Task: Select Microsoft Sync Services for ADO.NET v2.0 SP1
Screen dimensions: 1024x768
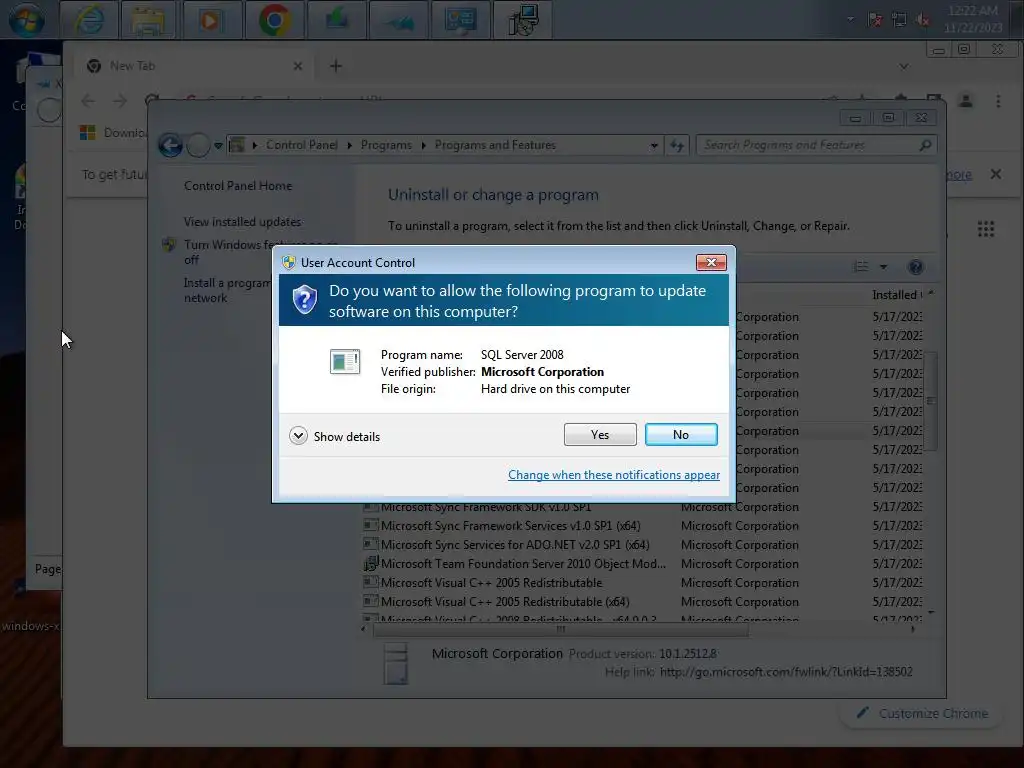Action: coord(643,545)
